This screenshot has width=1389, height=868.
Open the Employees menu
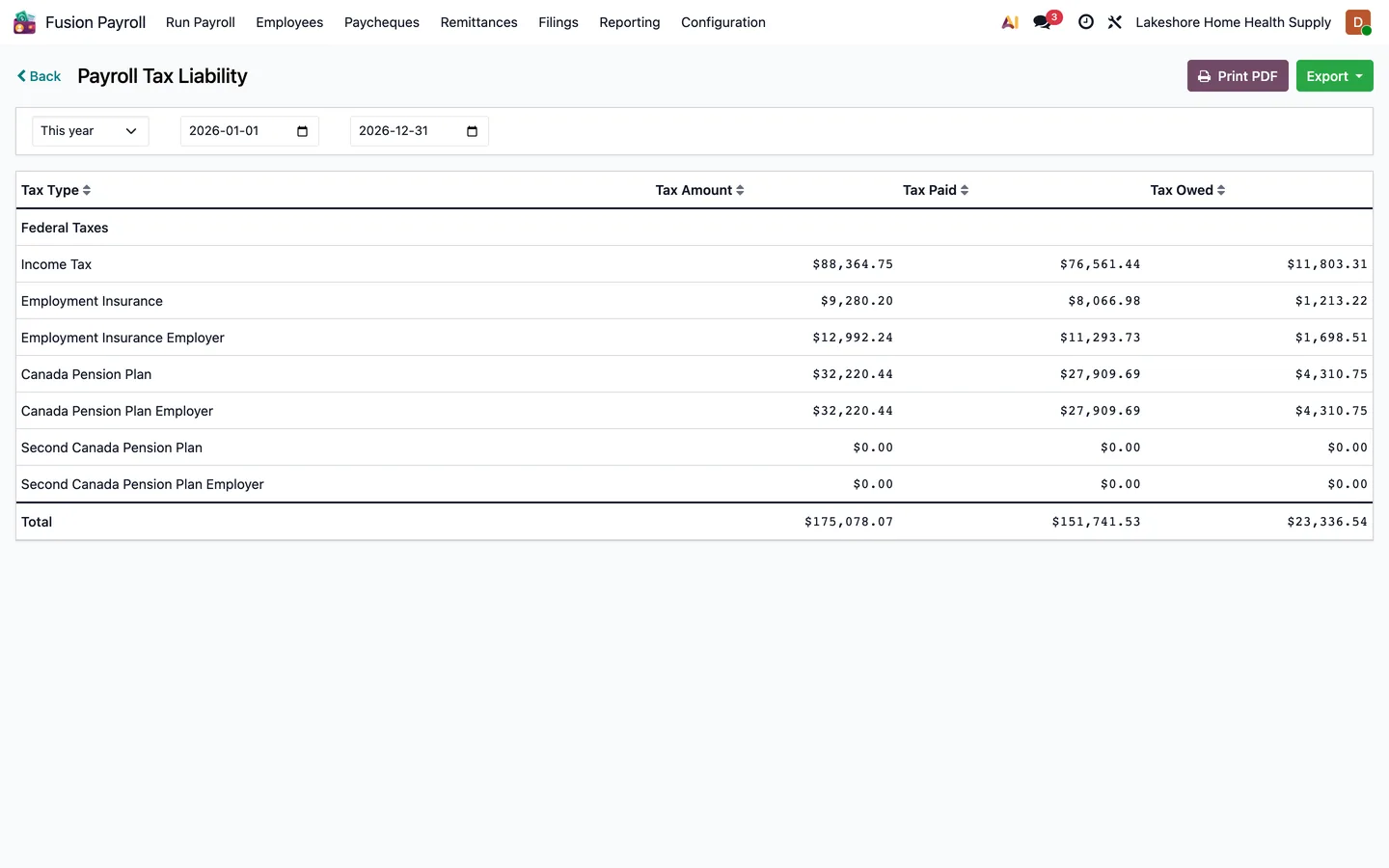click(x=289, y=22)
